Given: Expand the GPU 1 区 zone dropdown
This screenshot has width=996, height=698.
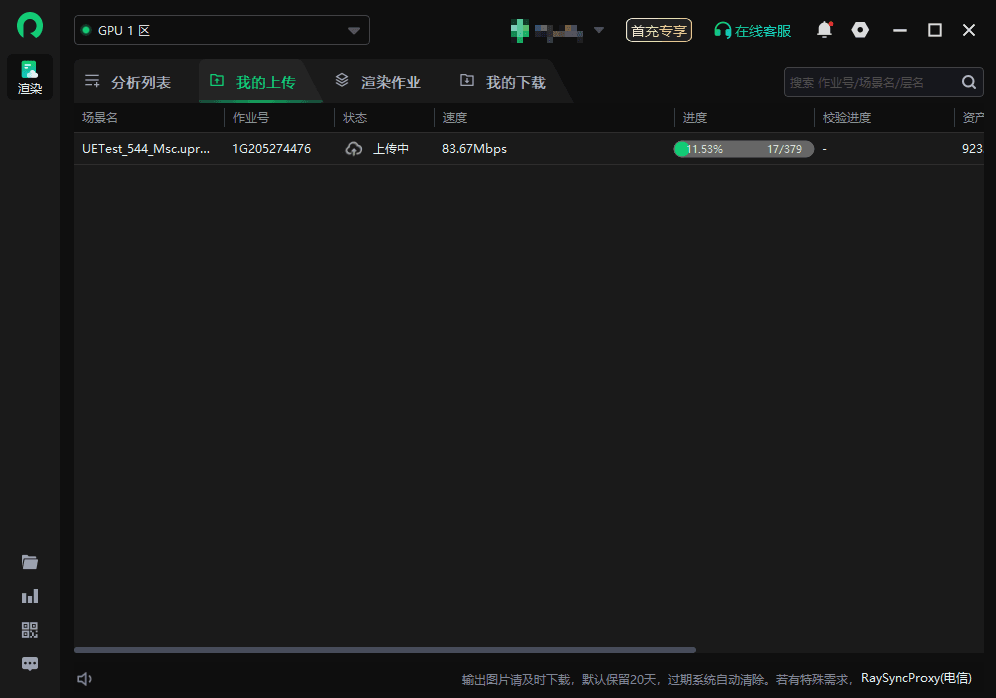Looking at the screenshot, I should click(x=353, y=30).
